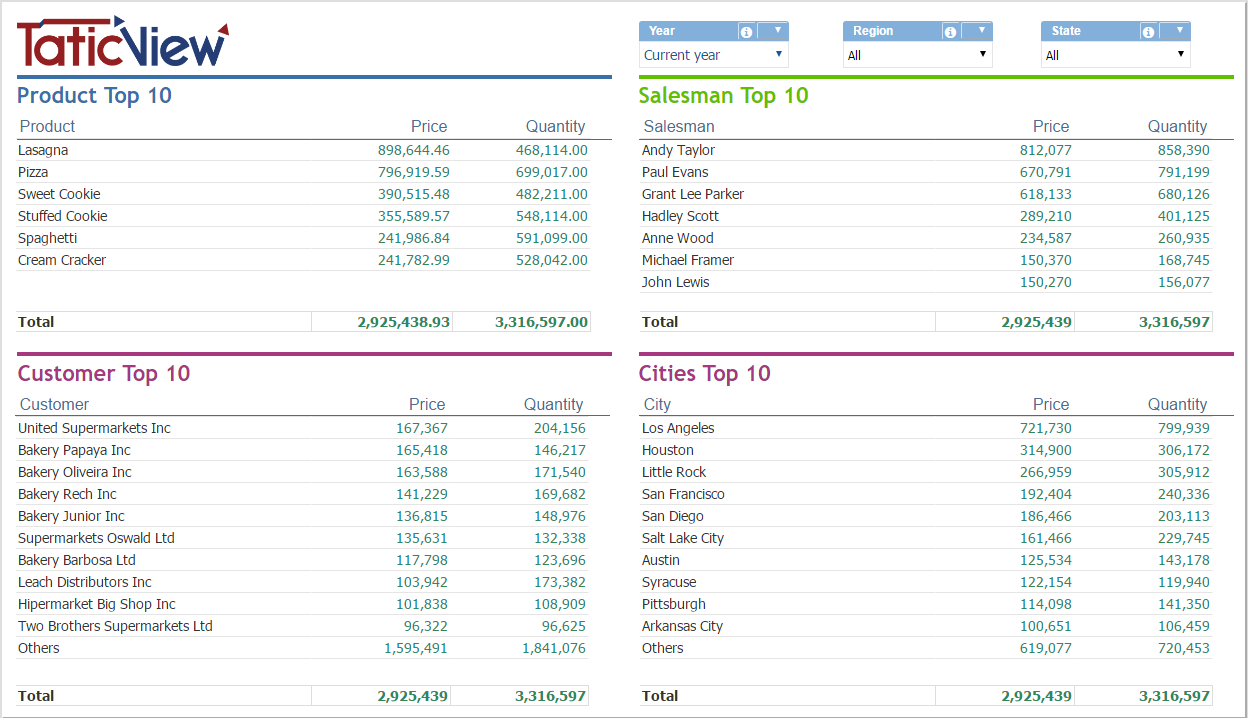The height and width of the screenshot is (718, 1248).
Task: Open the Current year dropdown
Action: [713, 55]
